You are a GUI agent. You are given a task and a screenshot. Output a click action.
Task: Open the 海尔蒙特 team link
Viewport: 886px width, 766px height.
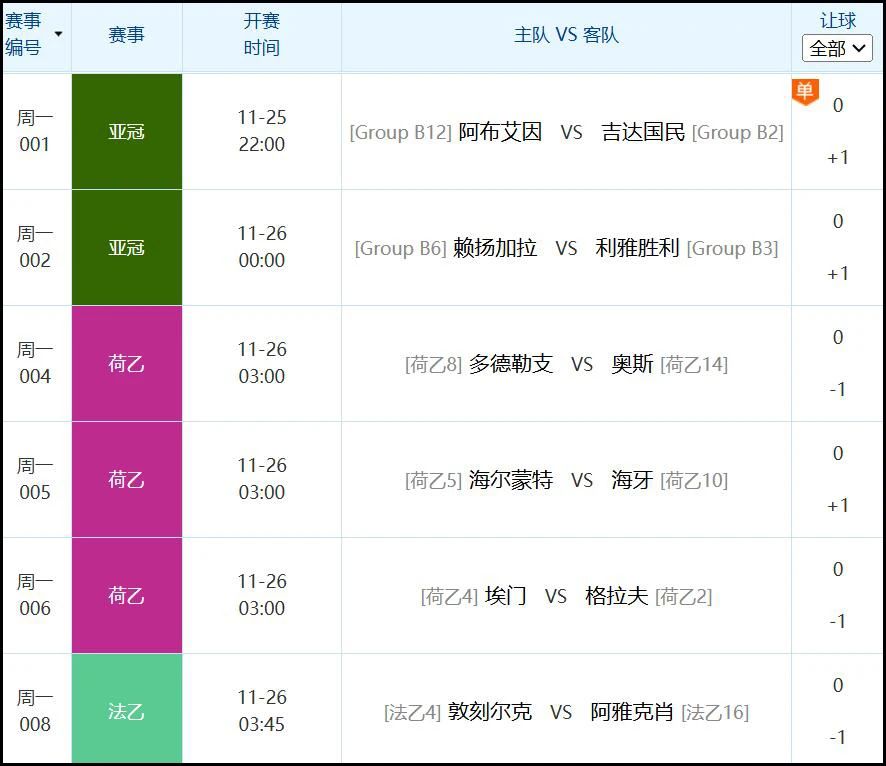pyautogui.click(x=511, y=480)
